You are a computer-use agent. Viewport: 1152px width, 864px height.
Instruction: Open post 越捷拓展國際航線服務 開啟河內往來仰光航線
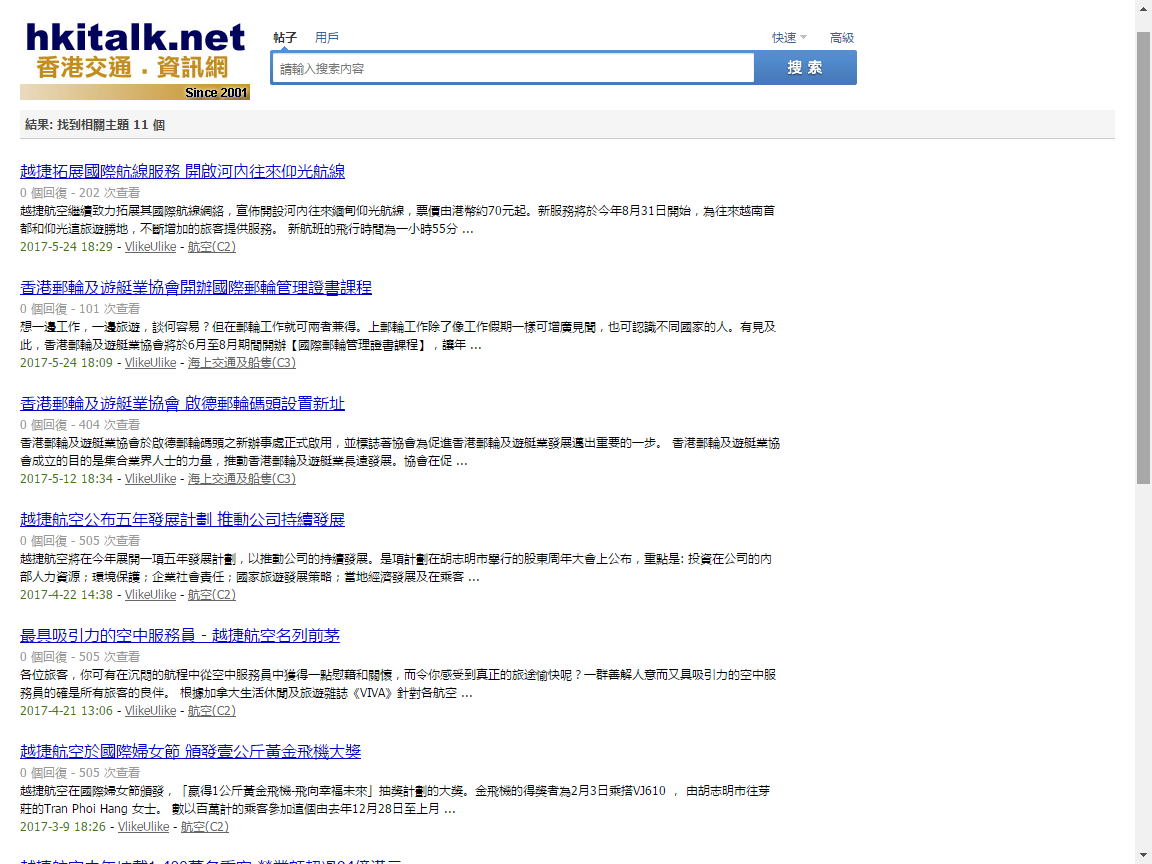click(x=182, y=171)
